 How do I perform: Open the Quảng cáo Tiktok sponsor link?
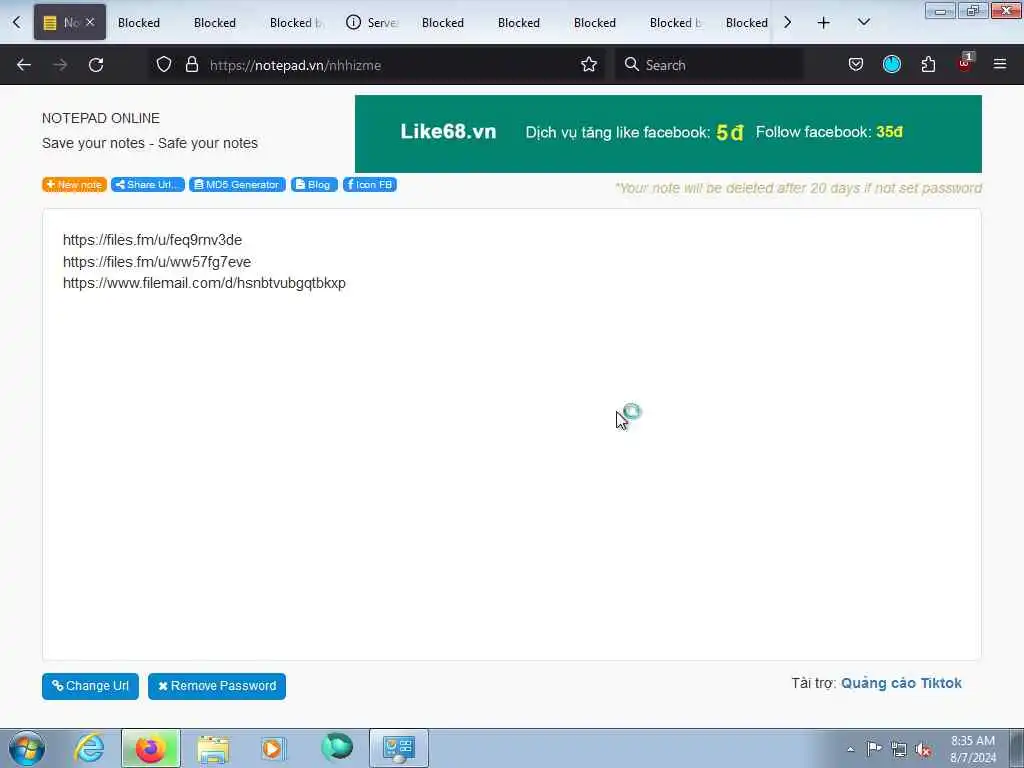pyautogui.click(x=901, y=683)
